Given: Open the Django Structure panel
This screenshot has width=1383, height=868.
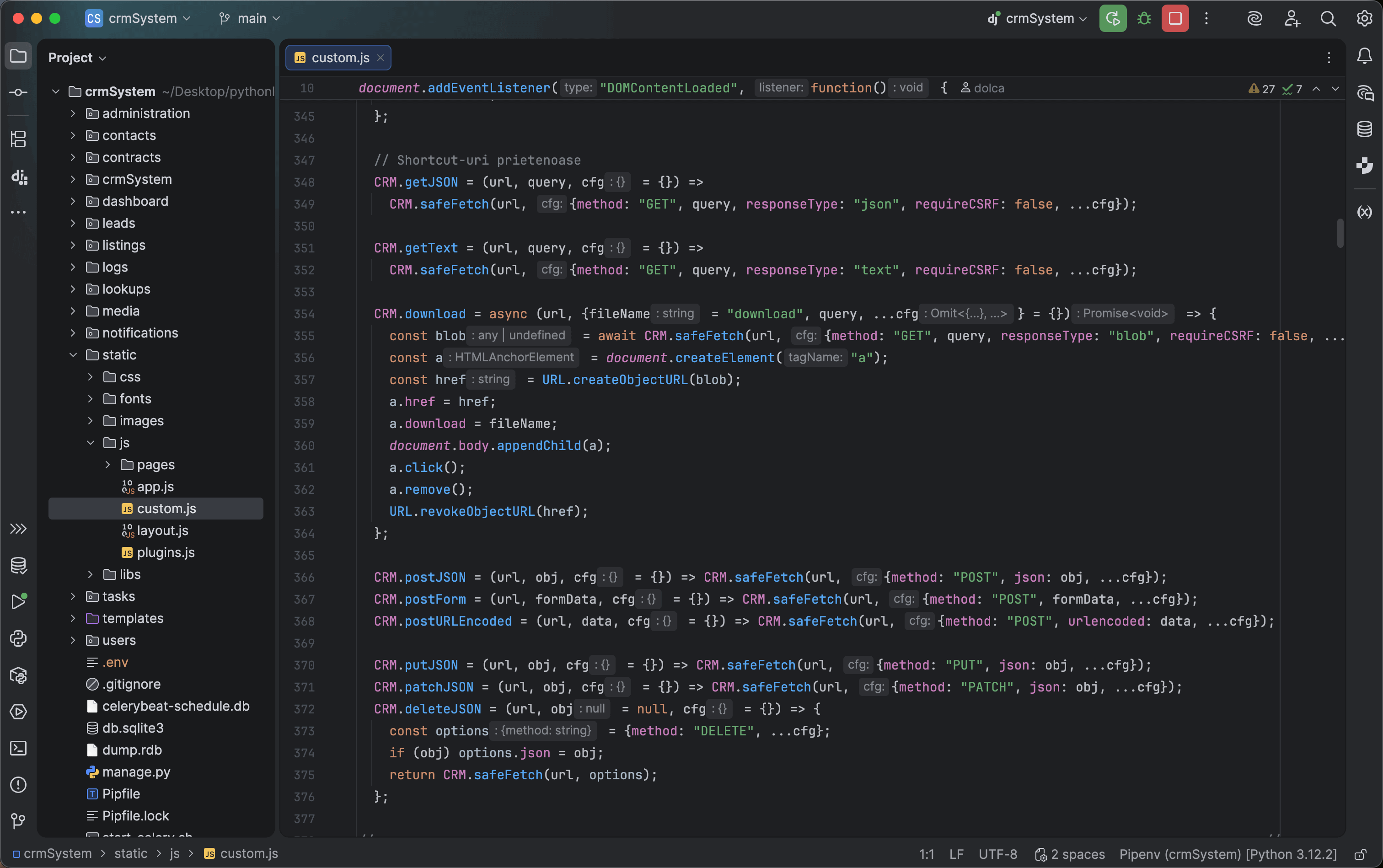Looking at the screenshot, I should coord(18,177).
